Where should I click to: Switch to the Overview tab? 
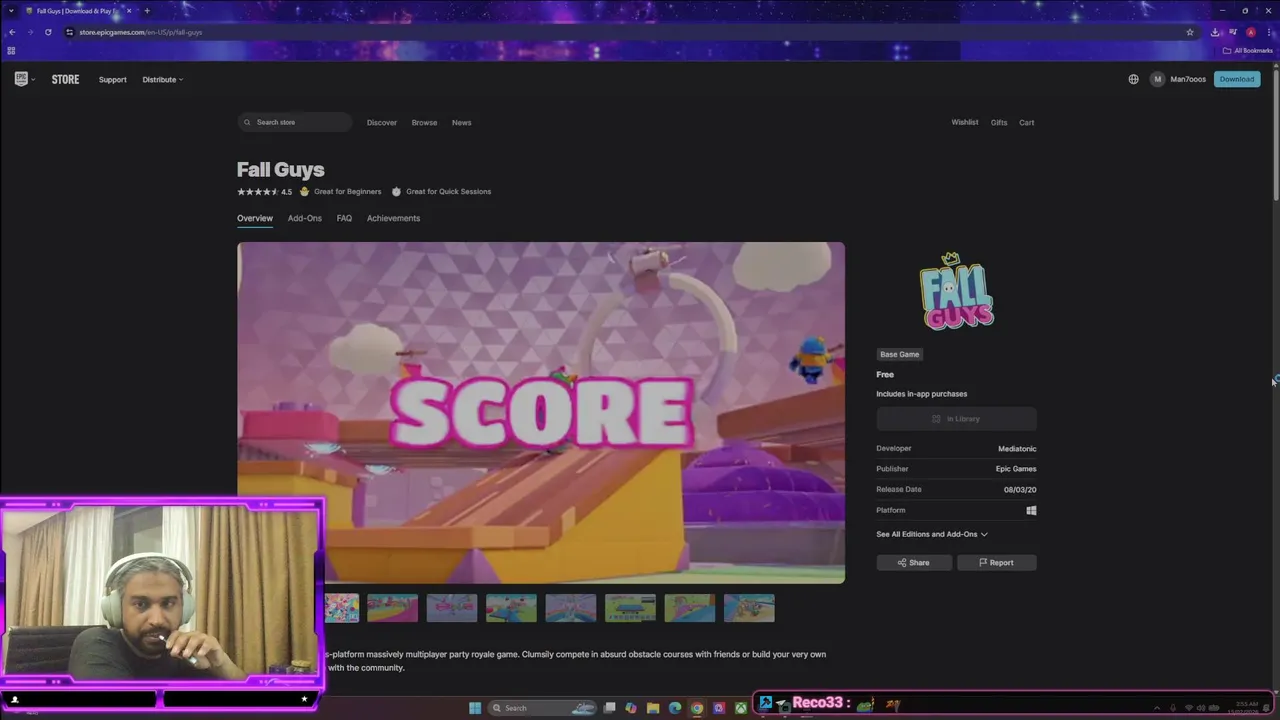[x=255, y=218]
